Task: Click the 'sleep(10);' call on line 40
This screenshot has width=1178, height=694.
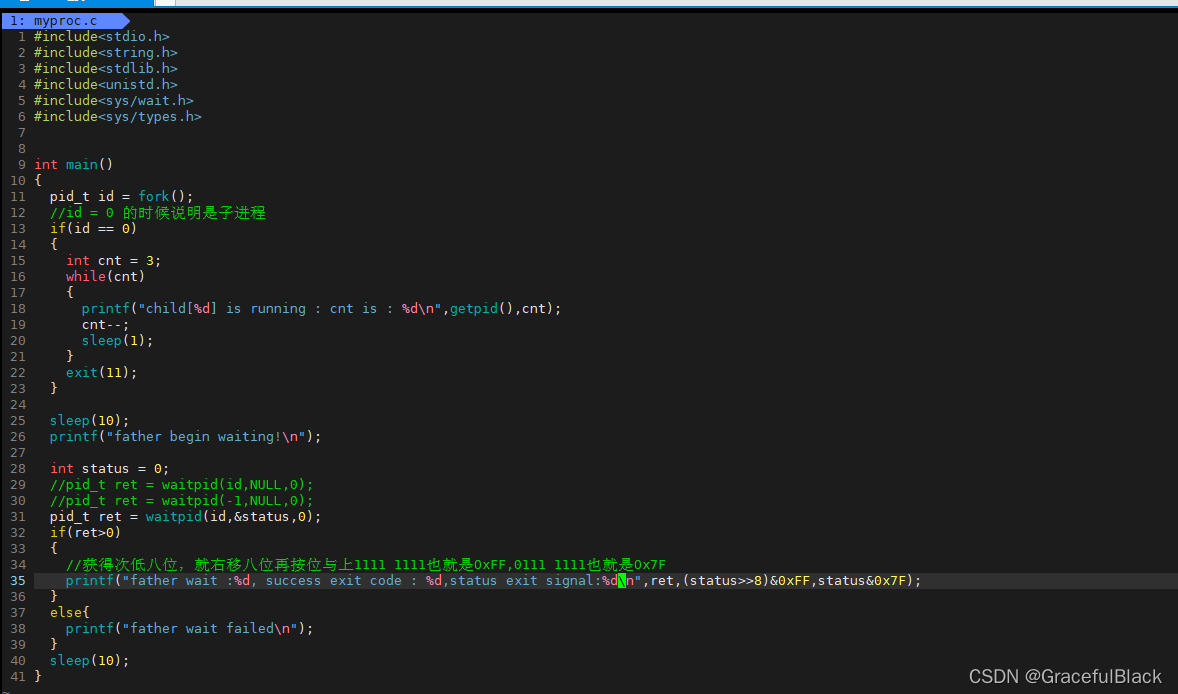Action: click(x=89, y=661)
